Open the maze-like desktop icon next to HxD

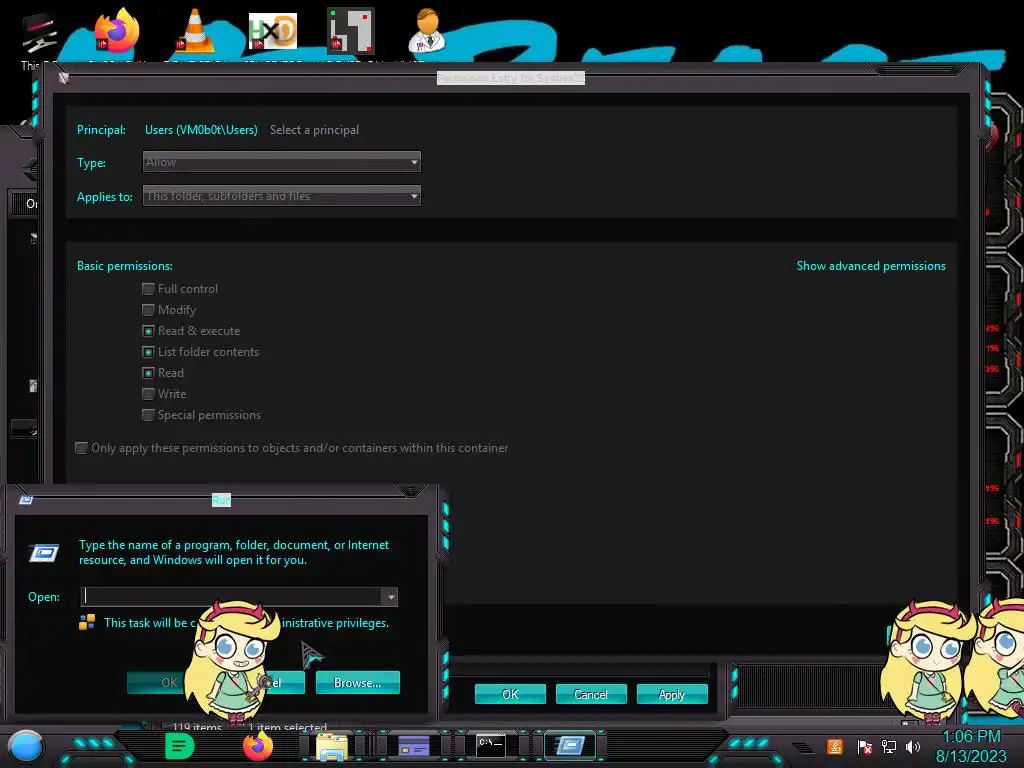pos(351,31)
